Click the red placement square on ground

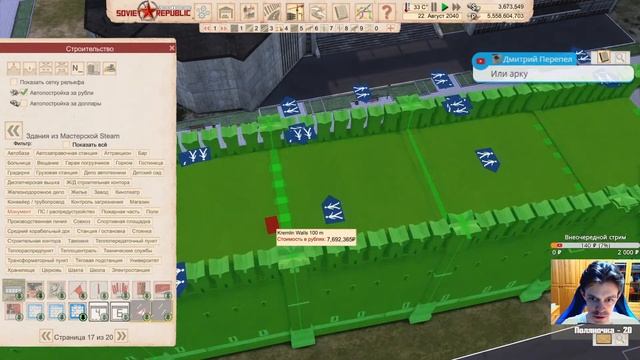click(271, 225)
